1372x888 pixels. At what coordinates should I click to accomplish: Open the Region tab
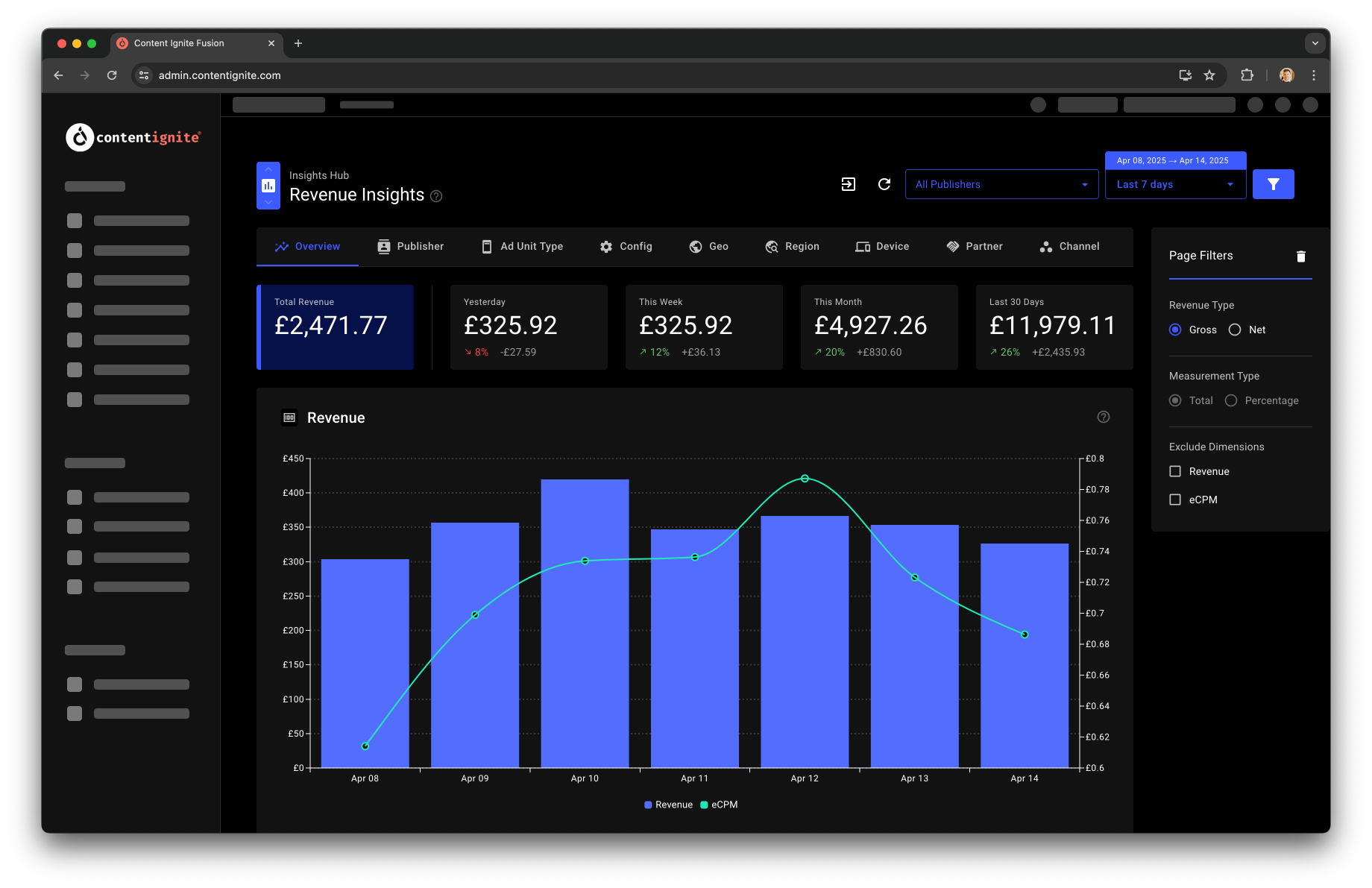(792, 246)
